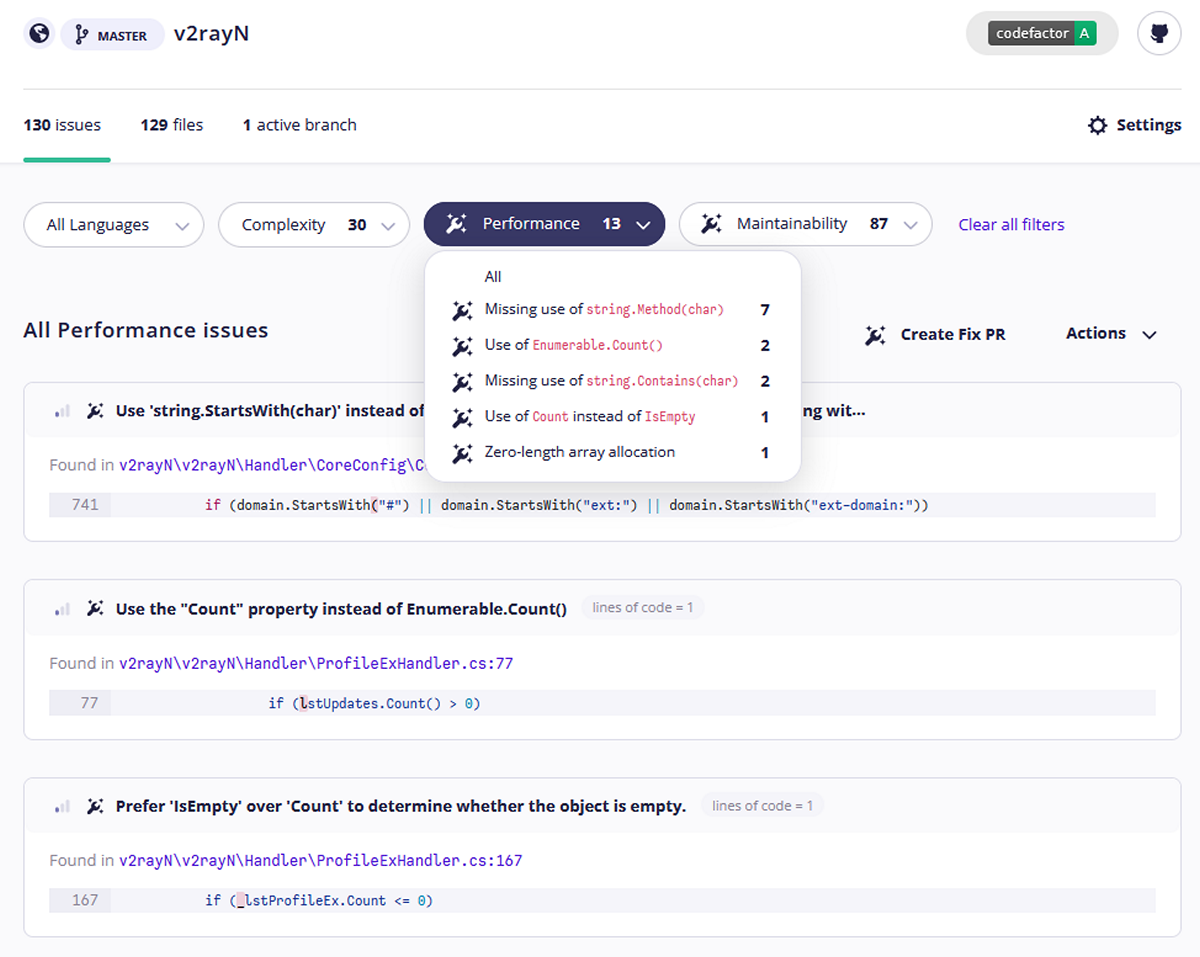
Task: Select Use of Enumerable.Count() entry
Action: point(613,345)
